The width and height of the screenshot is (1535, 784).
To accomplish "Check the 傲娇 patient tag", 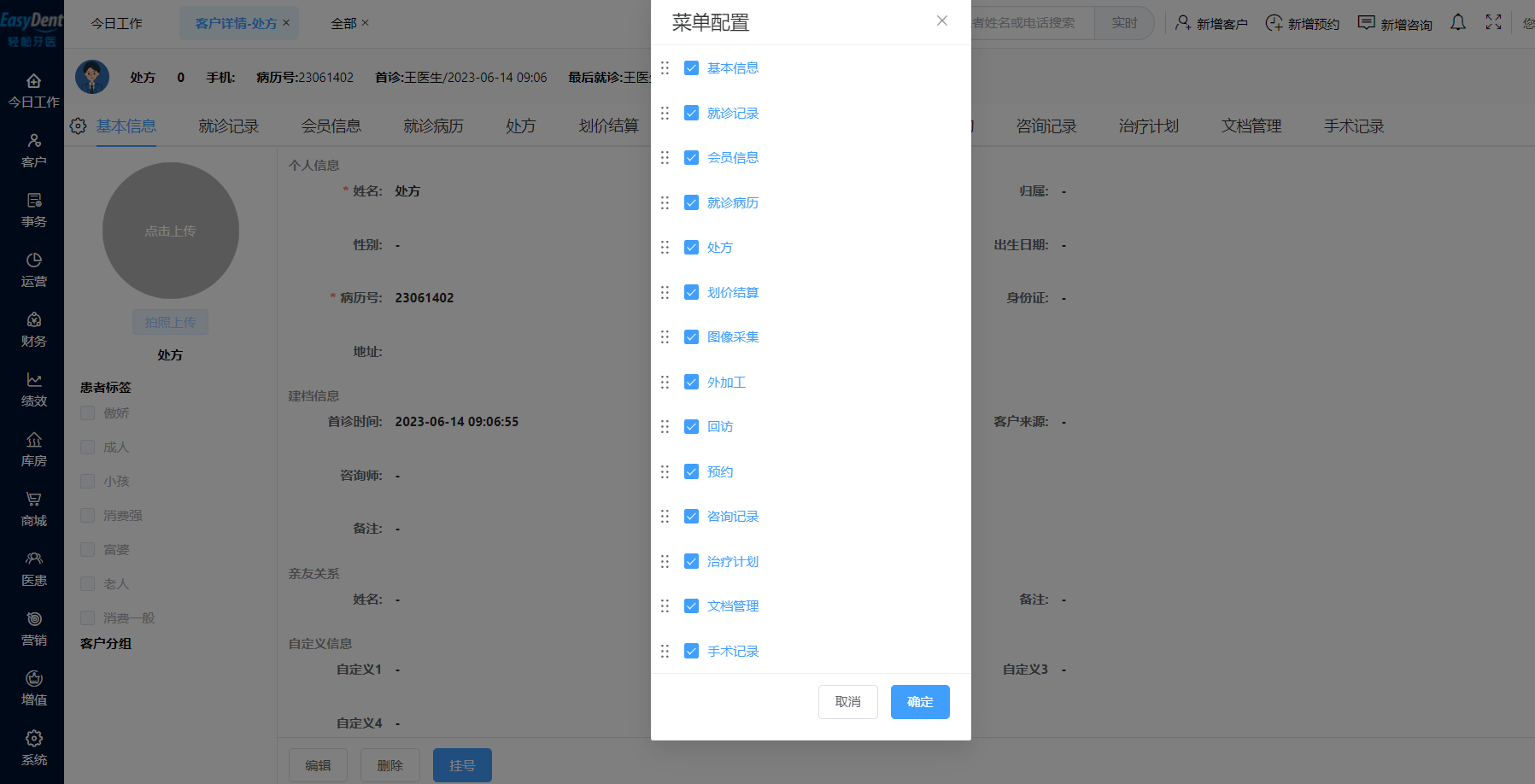I will tap(87, 412).
